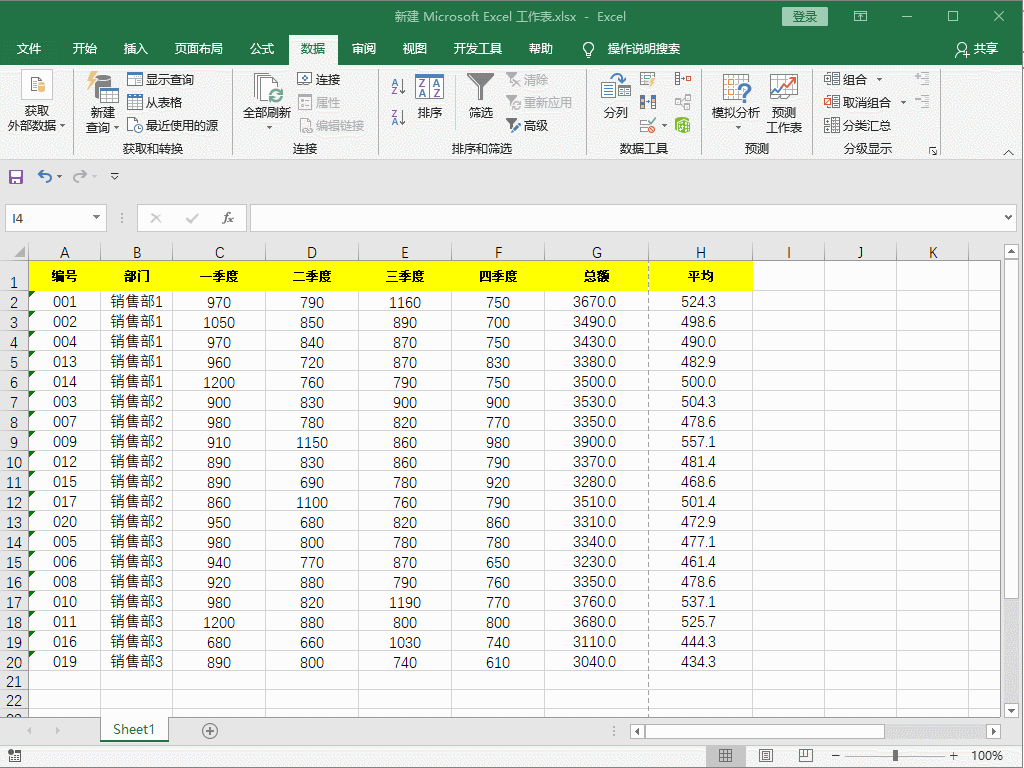Click the Share (共享) button
1024x768 pixels.
coord(976,49)
